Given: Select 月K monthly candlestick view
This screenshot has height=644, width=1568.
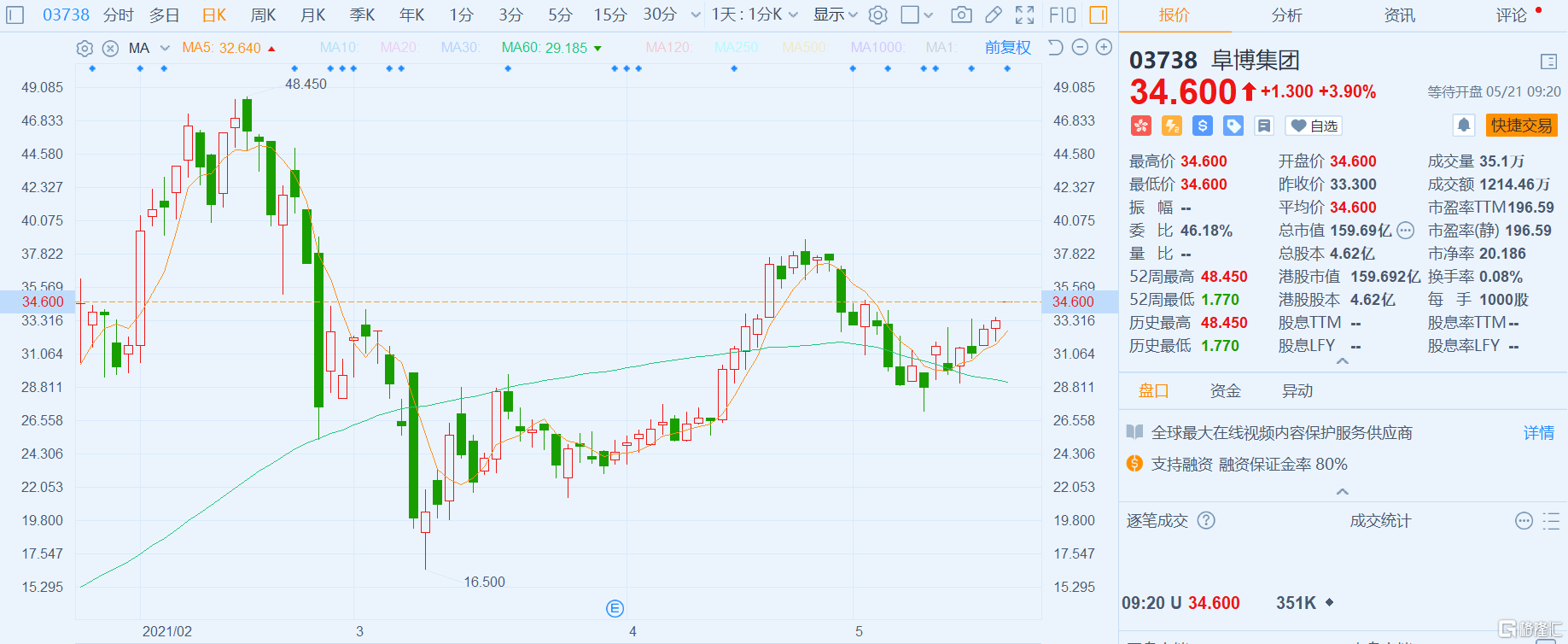Looking at the screenshot, I should click(x=313, y=15).
